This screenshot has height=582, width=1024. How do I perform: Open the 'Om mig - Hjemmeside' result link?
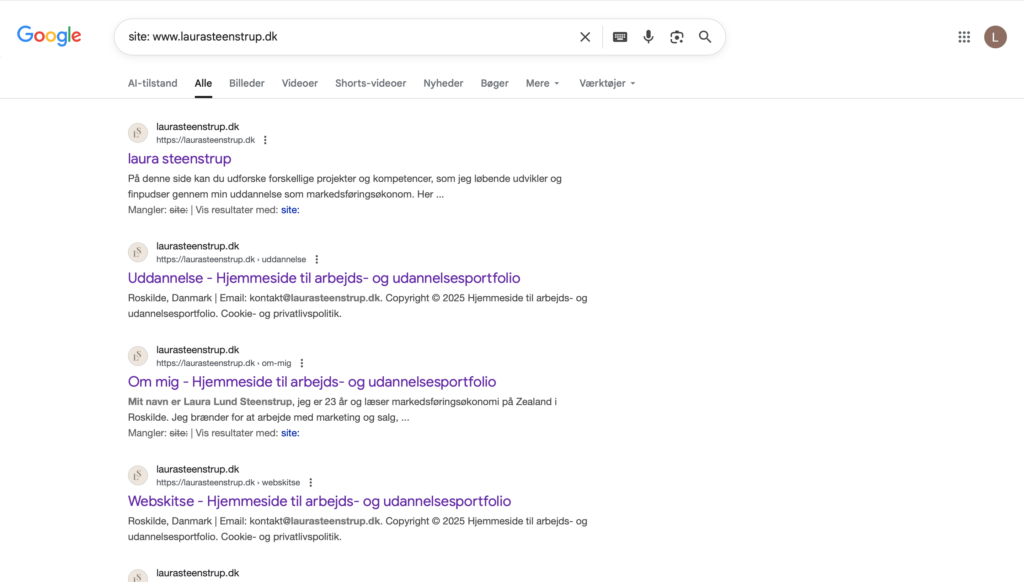pos(312,382)
